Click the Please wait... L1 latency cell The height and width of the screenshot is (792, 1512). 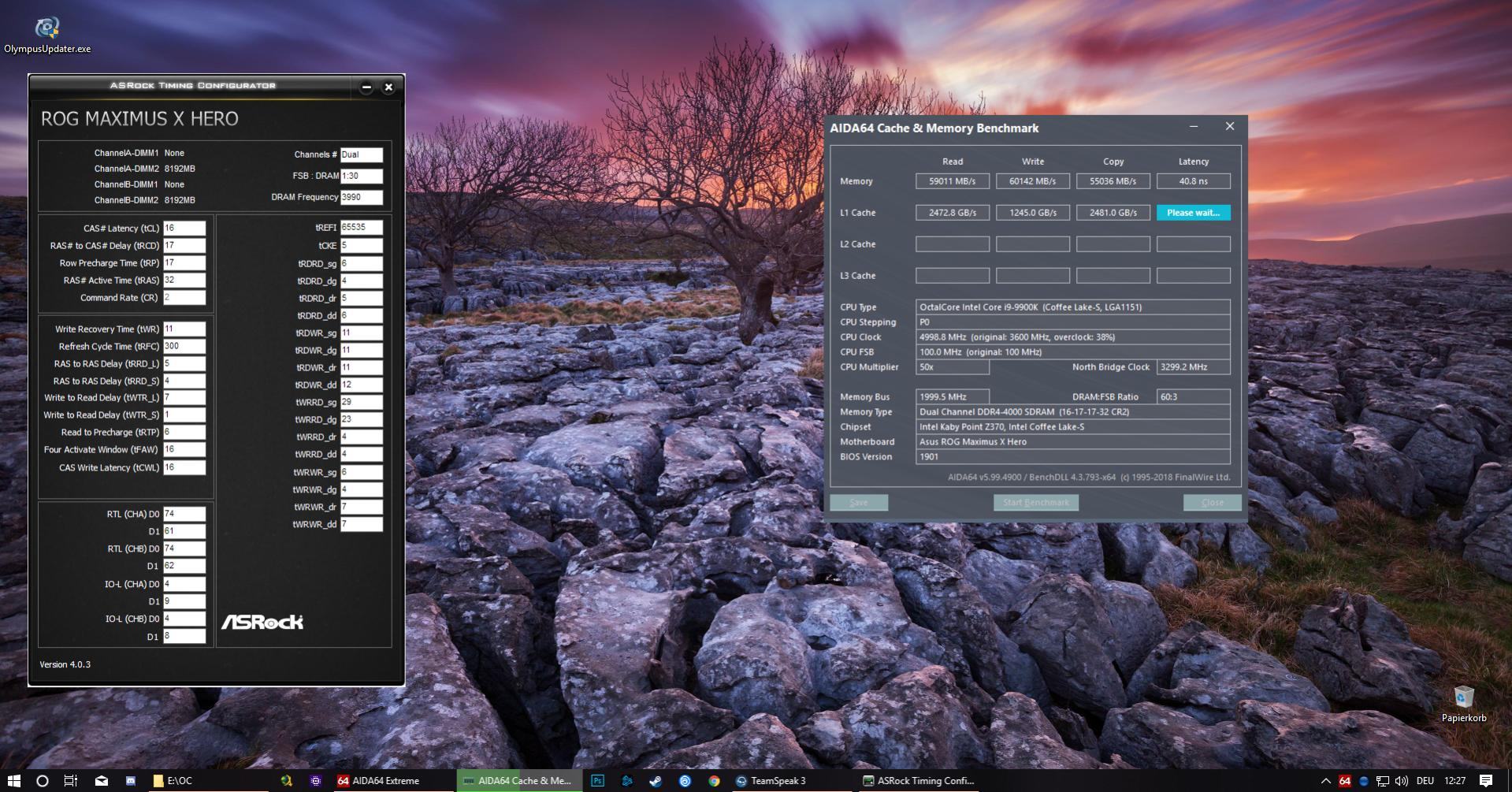point(1193,213)
